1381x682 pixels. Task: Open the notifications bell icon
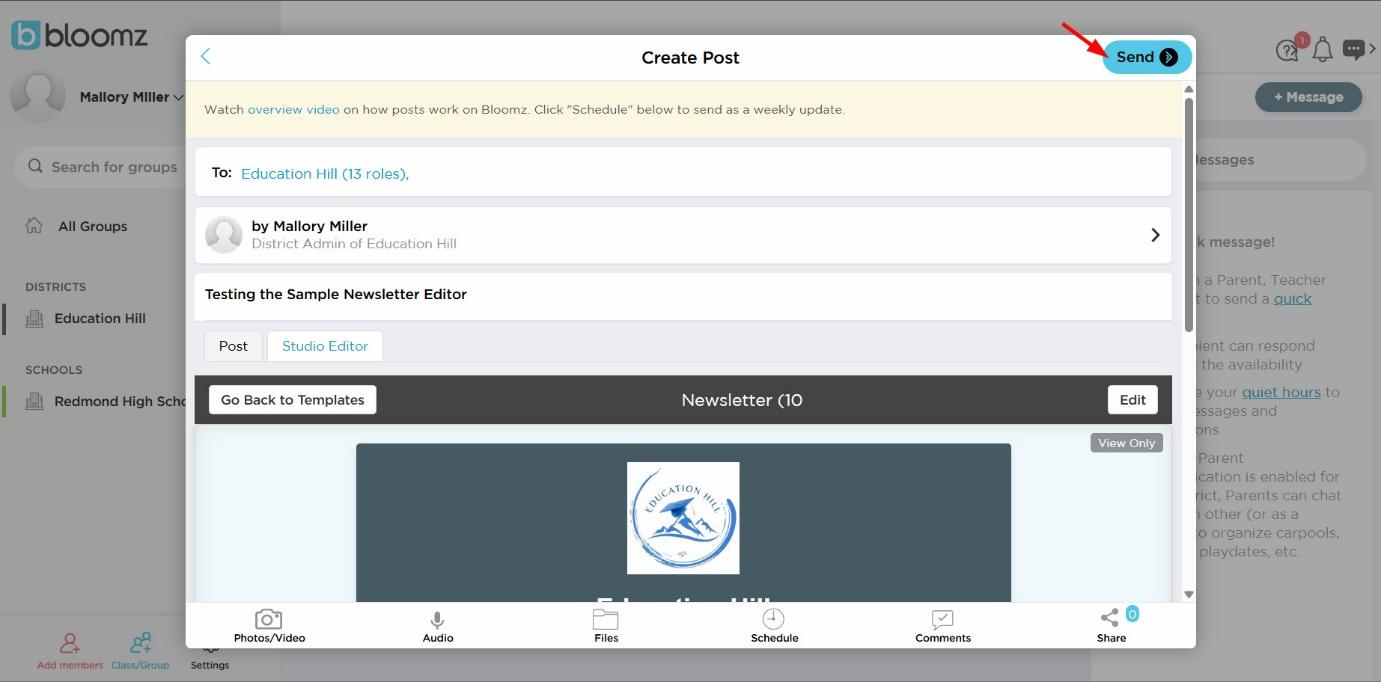point(1323,49)
